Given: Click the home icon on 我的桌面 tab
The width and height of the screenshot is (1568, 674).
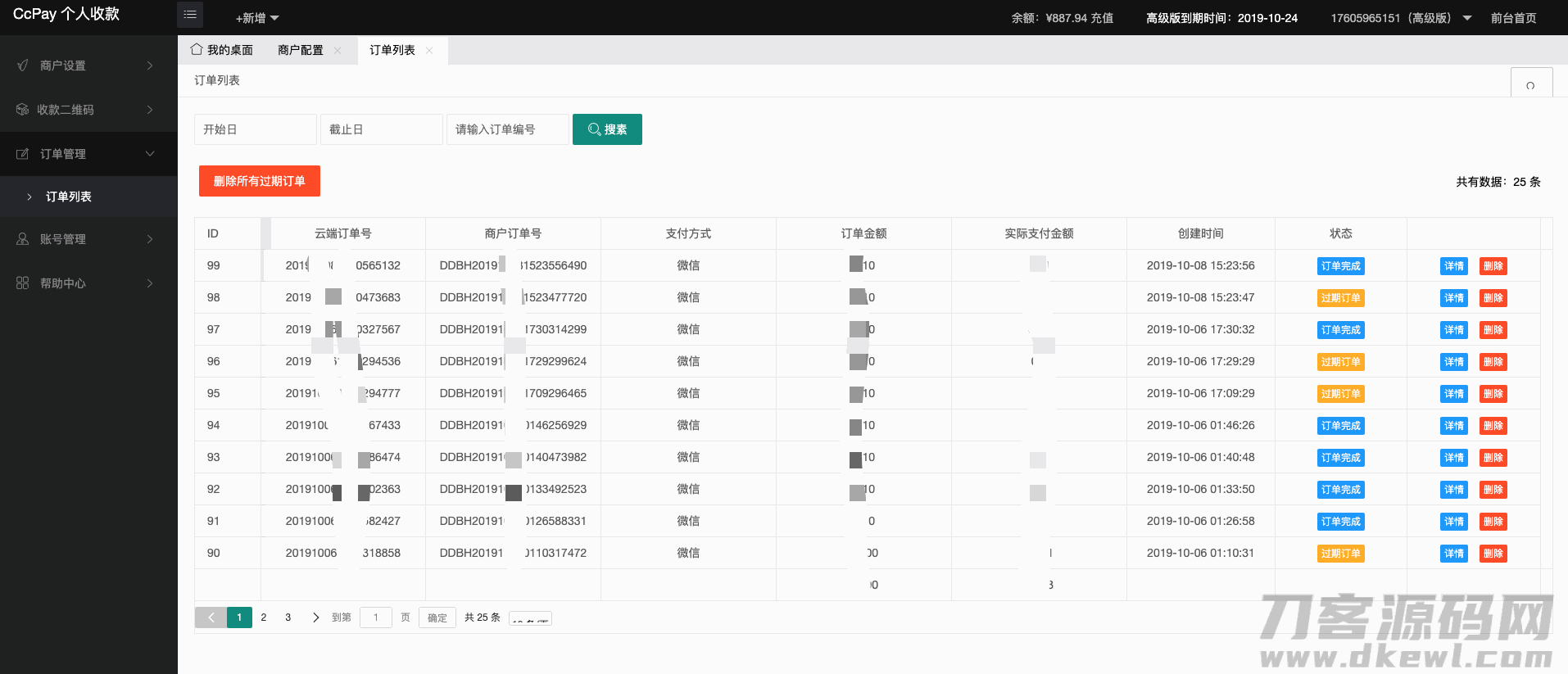Looking at the screenshot, I should 197,50.
